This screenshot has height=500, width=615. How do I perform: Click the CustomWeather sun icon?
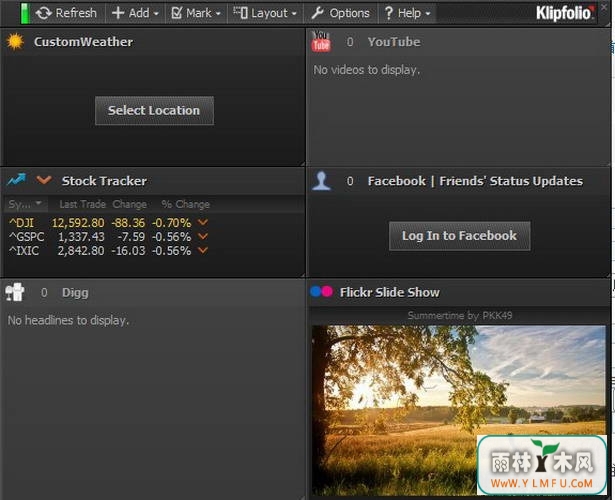pyautogui.click(x=15, y=42)
